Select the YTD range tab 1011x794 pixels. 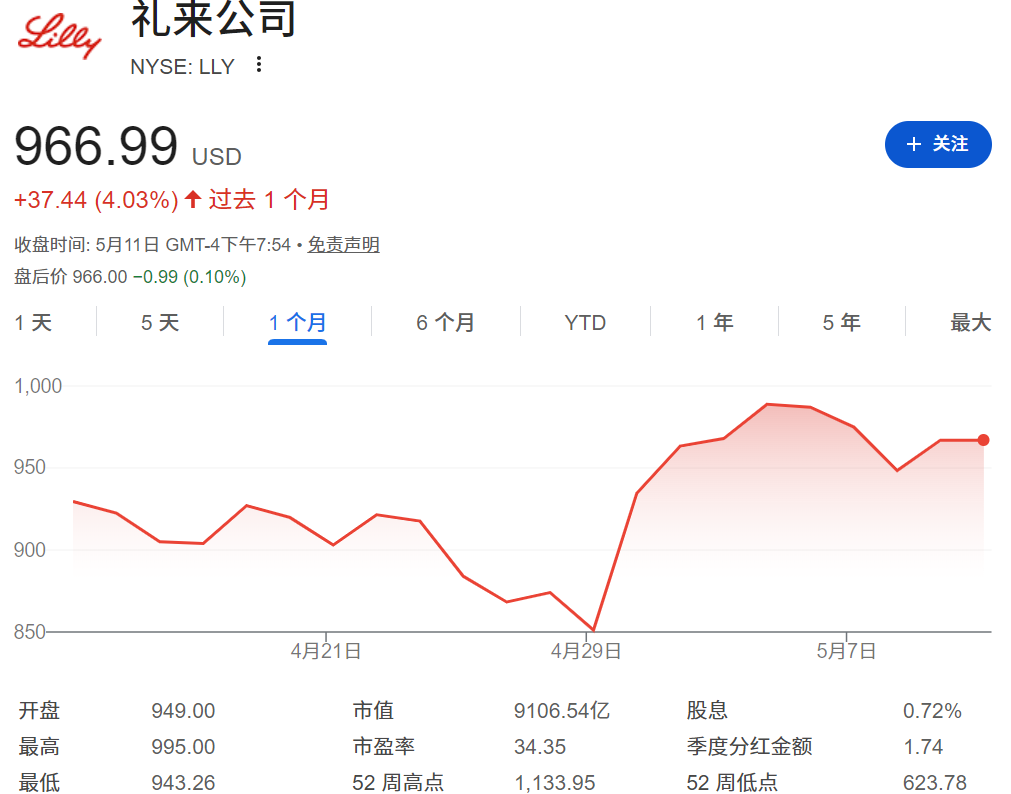(585, 323)
